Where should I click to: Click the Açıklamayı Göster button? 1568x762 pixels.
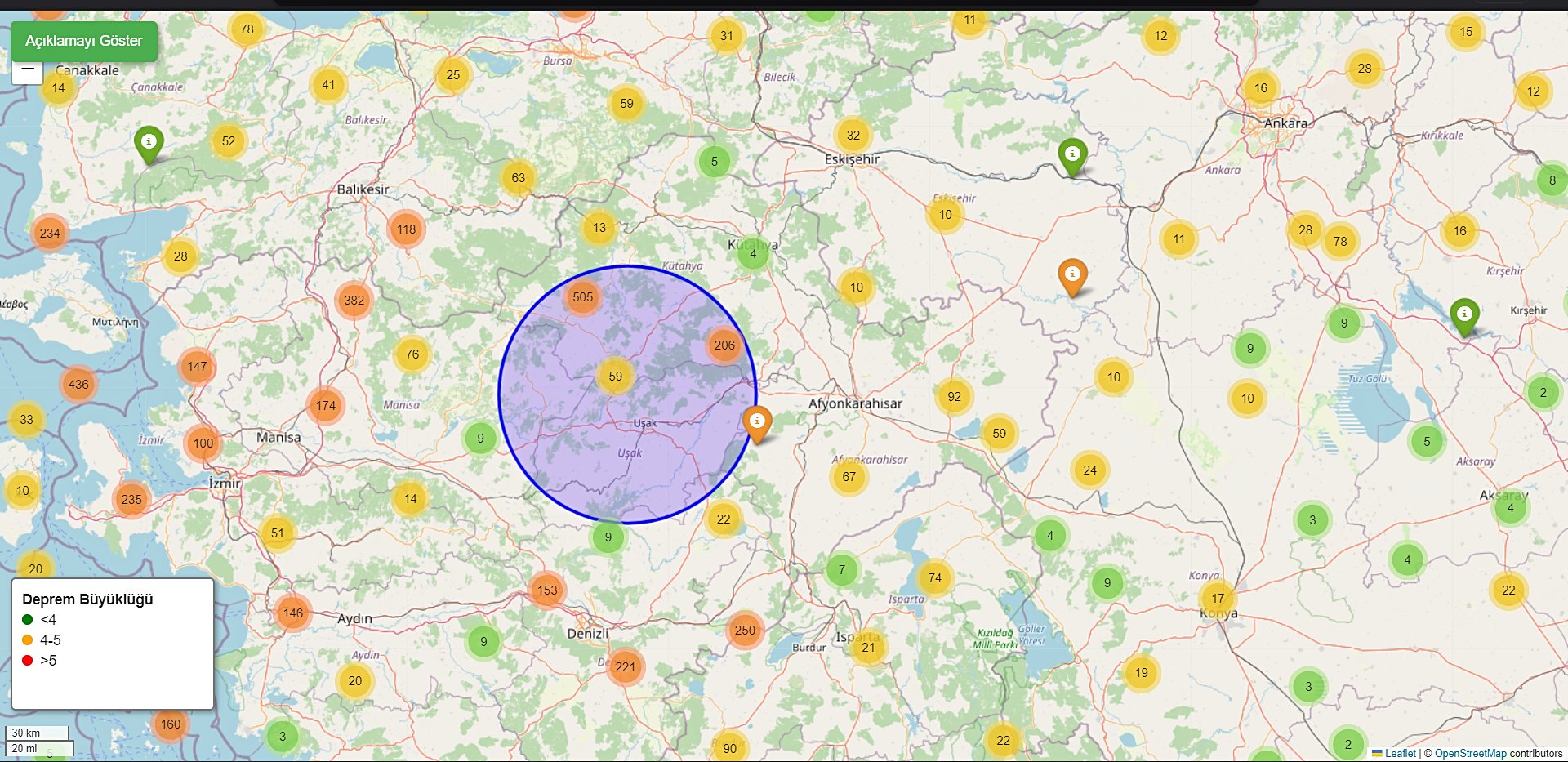[83, 41]
